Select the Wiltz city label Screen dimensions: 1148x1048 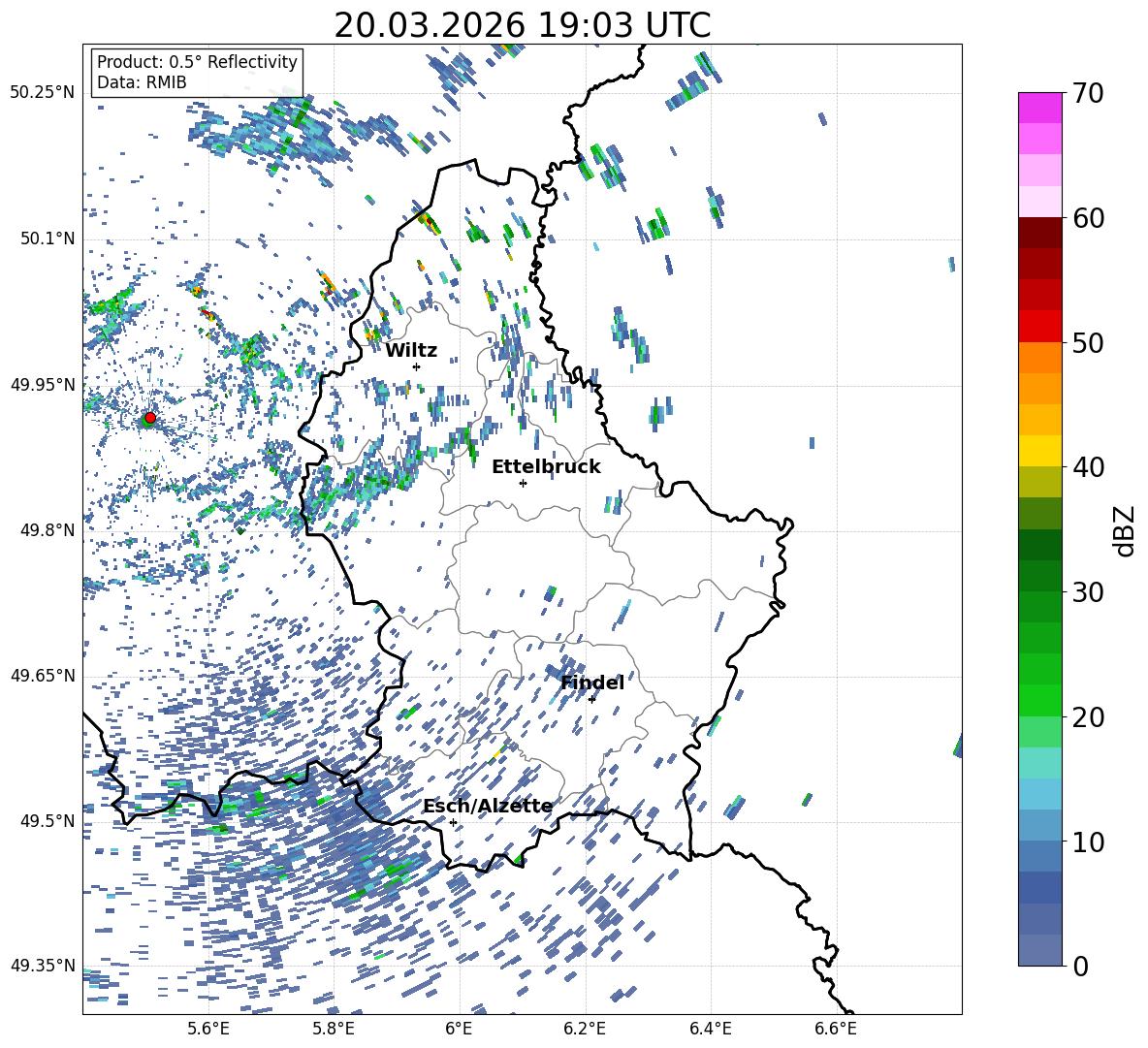411,351
